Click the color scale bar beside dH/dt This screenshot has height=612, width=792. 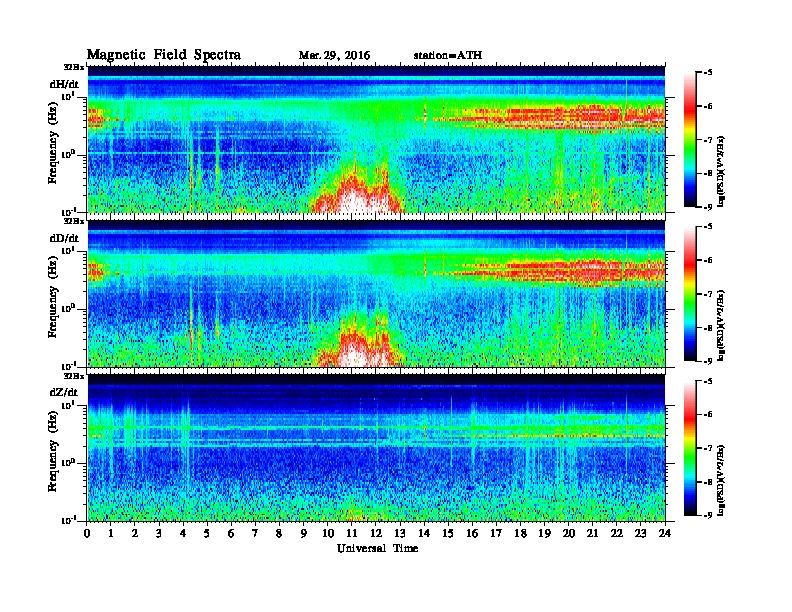click(690, 140)
